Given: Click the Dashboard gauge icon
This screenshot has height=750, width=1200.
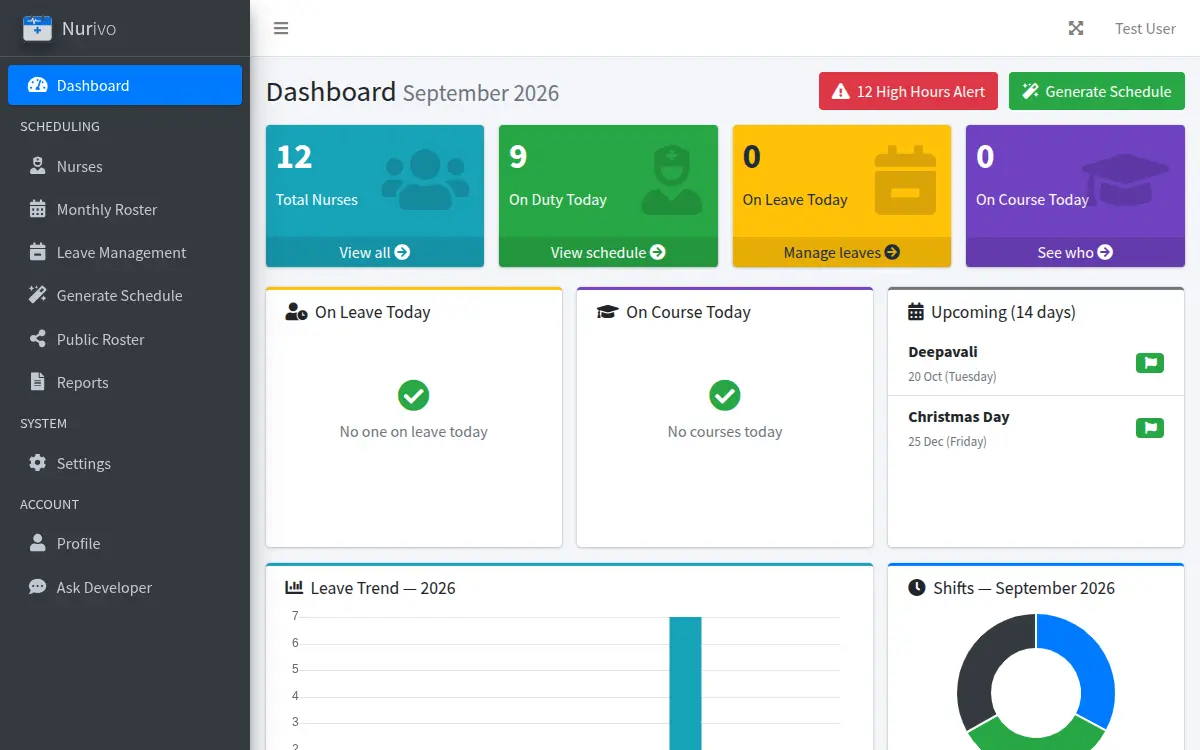Looking at the screenshot, I should (38, 85).
